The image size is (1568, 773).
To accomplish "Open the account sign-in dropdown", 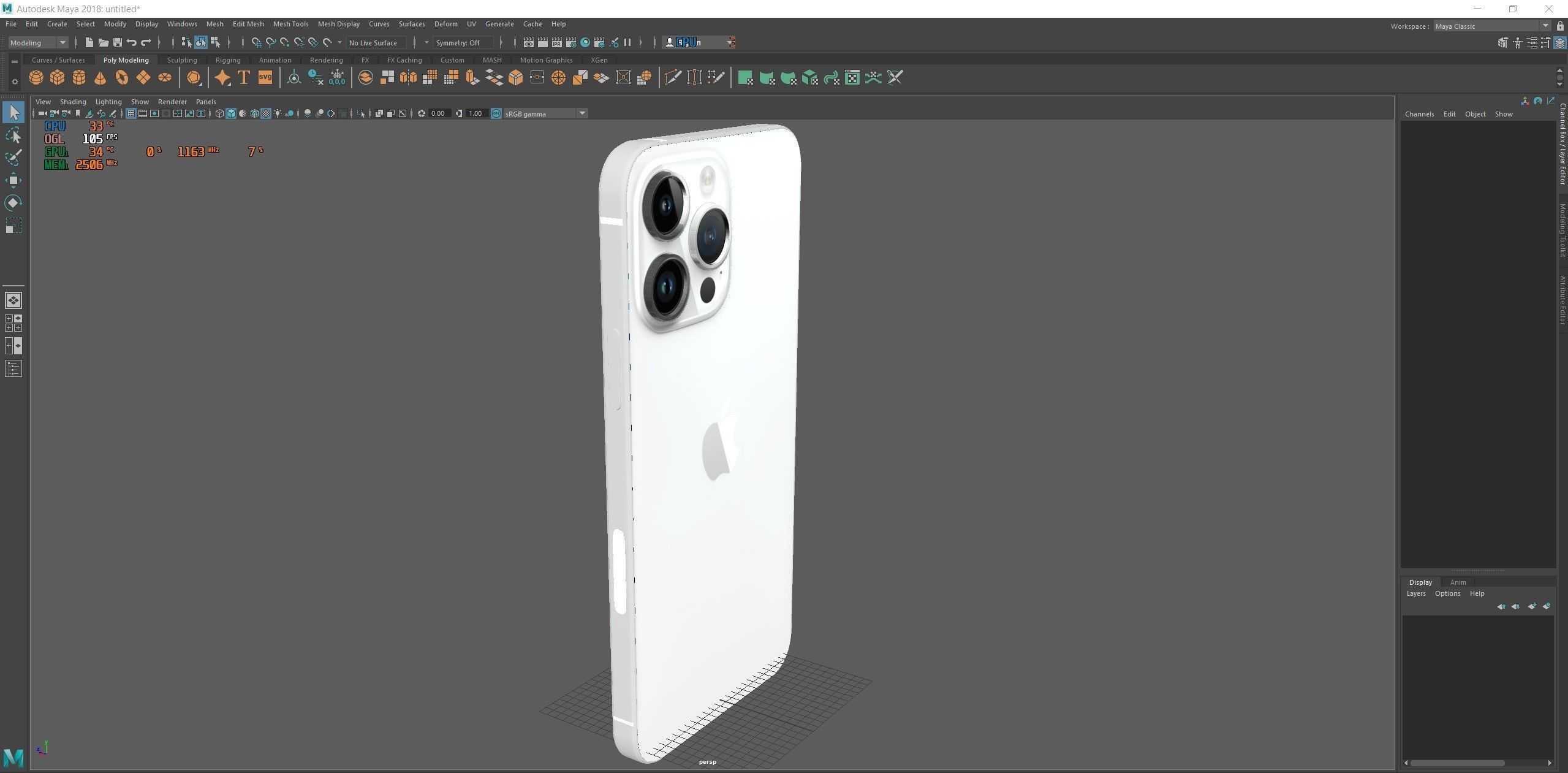I will pyautogui.click(x=700, y=42).
